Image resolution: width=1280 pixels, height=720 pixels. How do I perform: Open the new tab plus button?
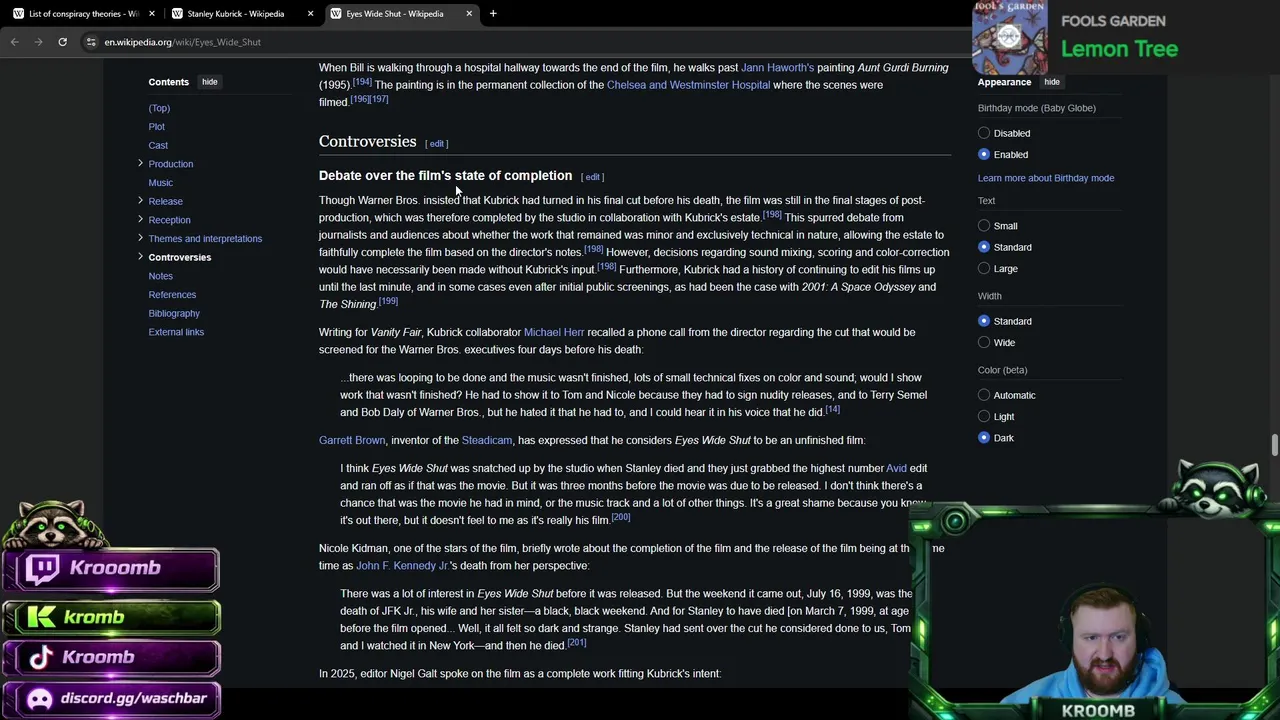[x=493, y=14]
